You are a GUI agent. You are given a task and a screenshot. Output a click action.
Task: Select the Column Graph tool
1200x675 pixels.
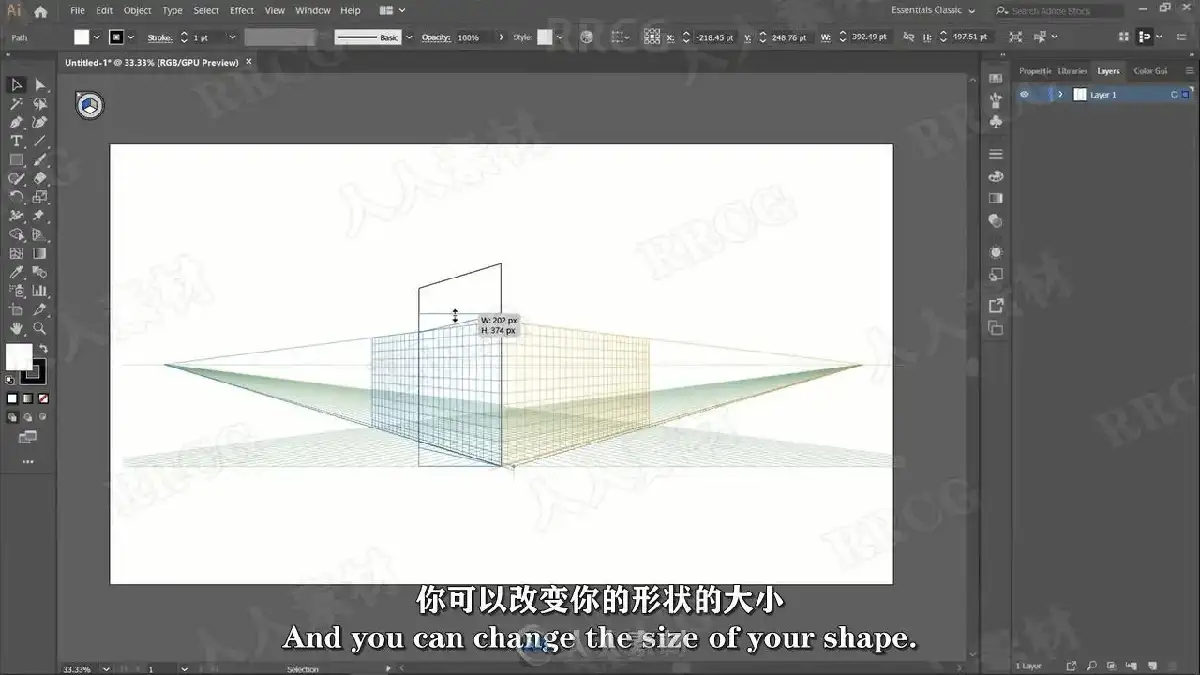point(40,291)
